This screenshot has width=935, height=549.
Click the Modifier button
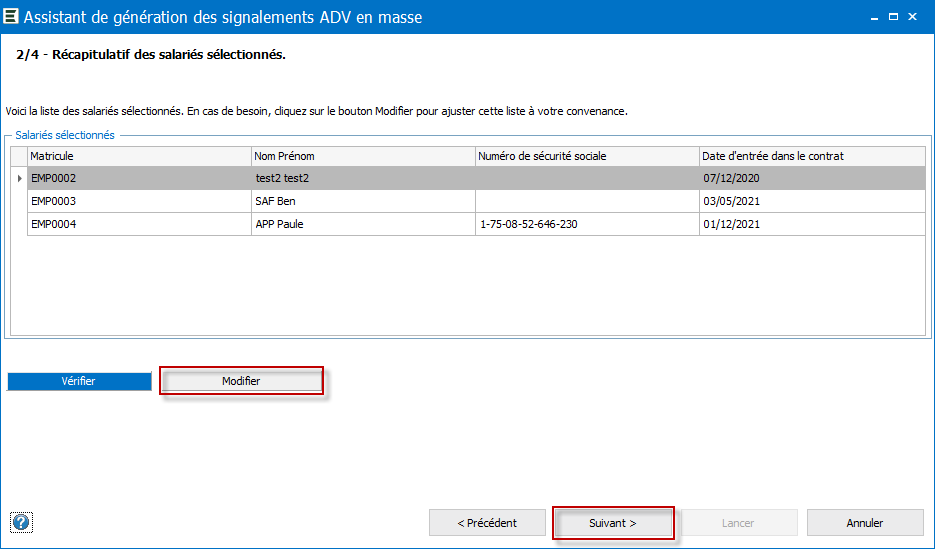[242, 381]
